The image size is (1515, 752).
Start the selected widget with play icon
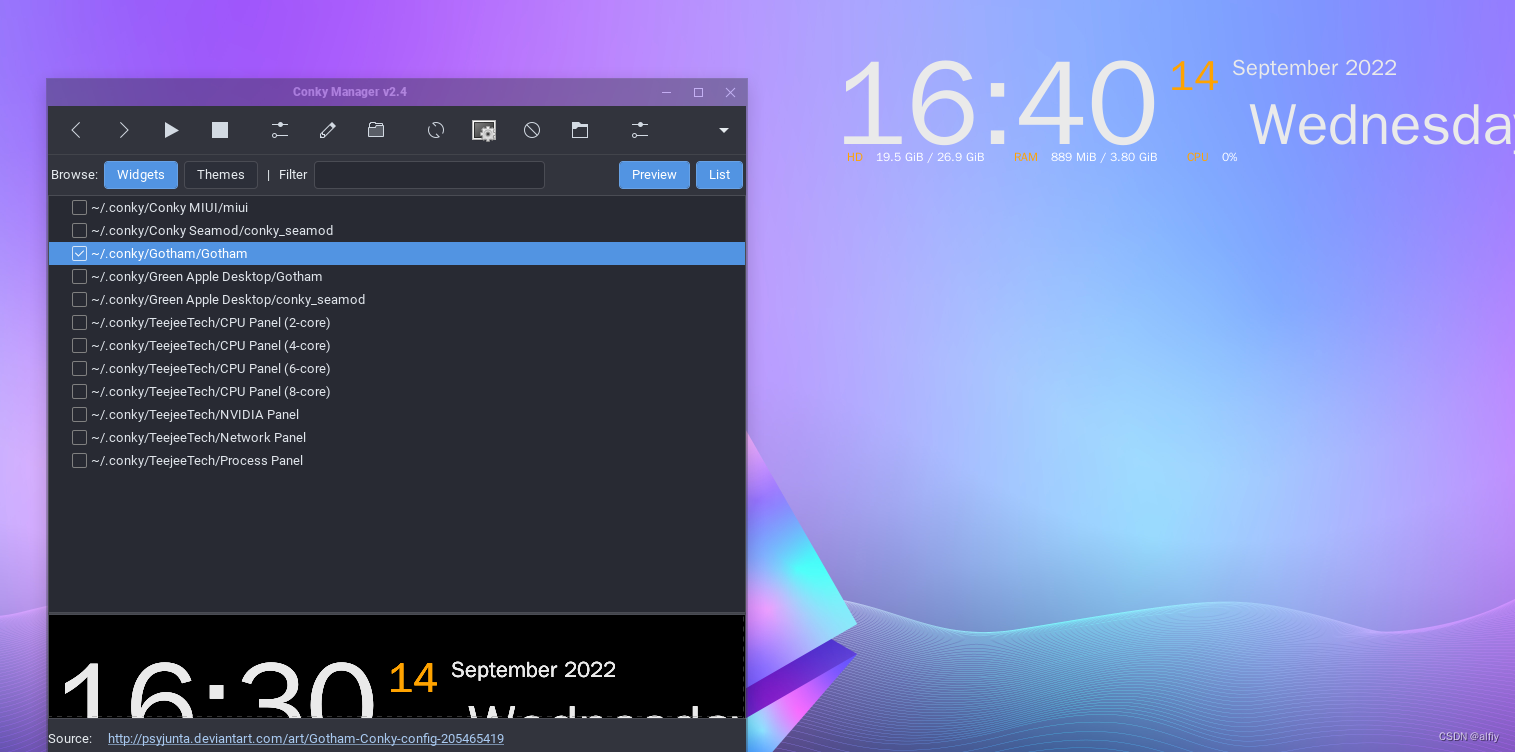point(172,130)
